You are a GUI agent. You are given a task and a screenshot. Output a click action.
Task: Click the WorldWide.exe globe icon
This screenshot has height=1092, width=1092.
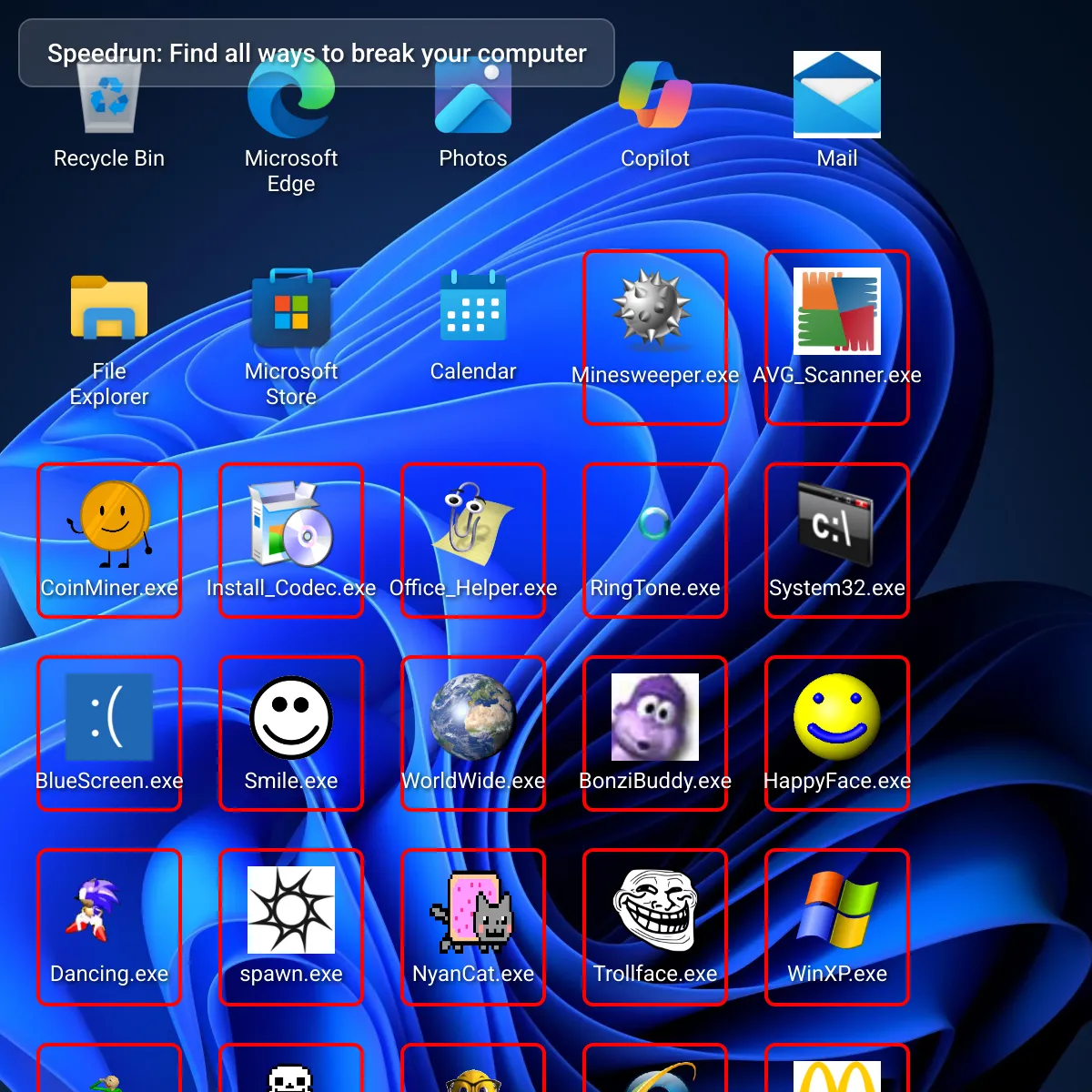pos(473,717)
